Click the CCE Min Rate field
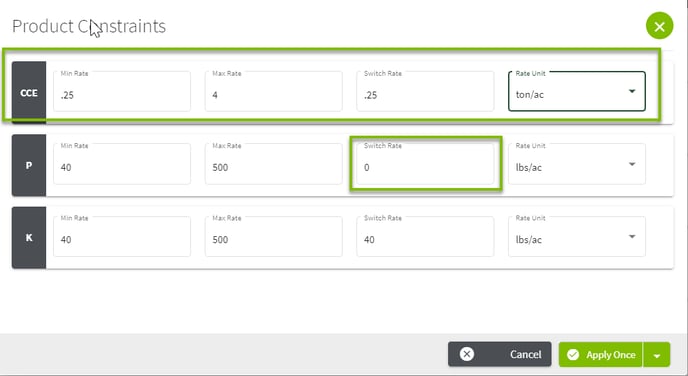 122,91
